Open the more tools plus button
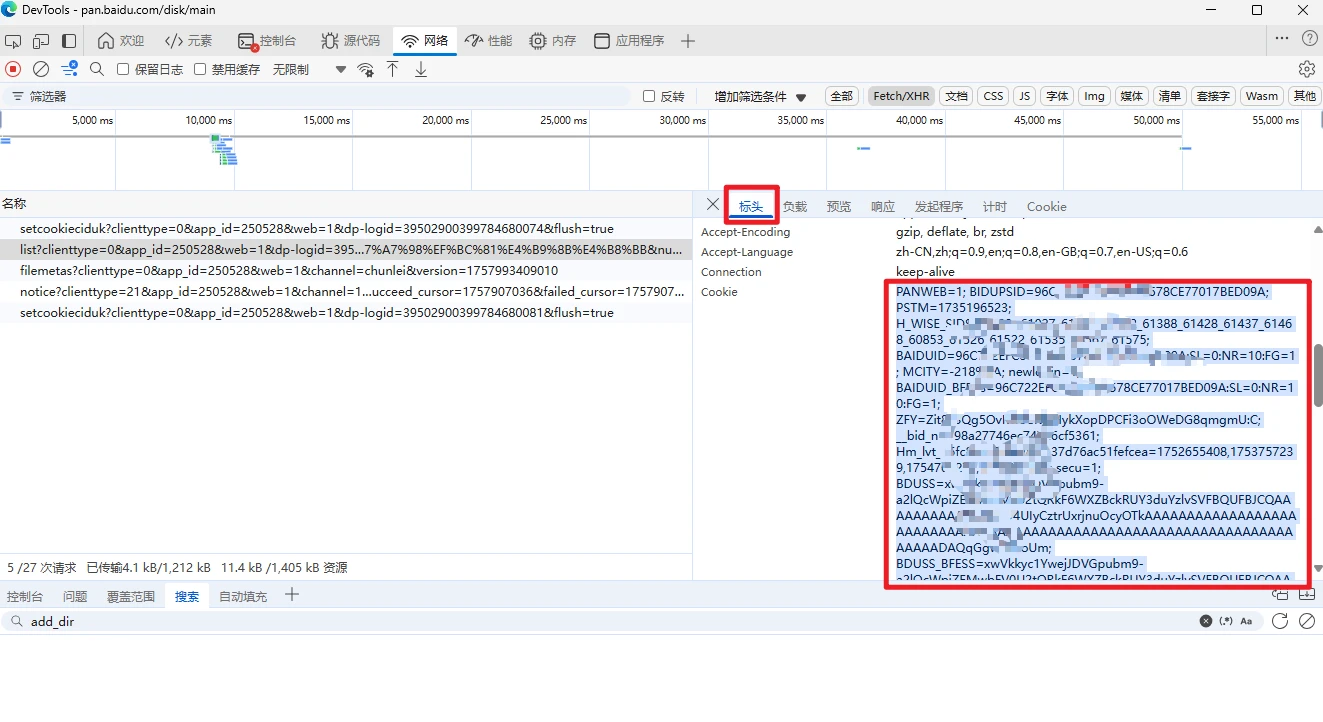 [x=687, y=41]
